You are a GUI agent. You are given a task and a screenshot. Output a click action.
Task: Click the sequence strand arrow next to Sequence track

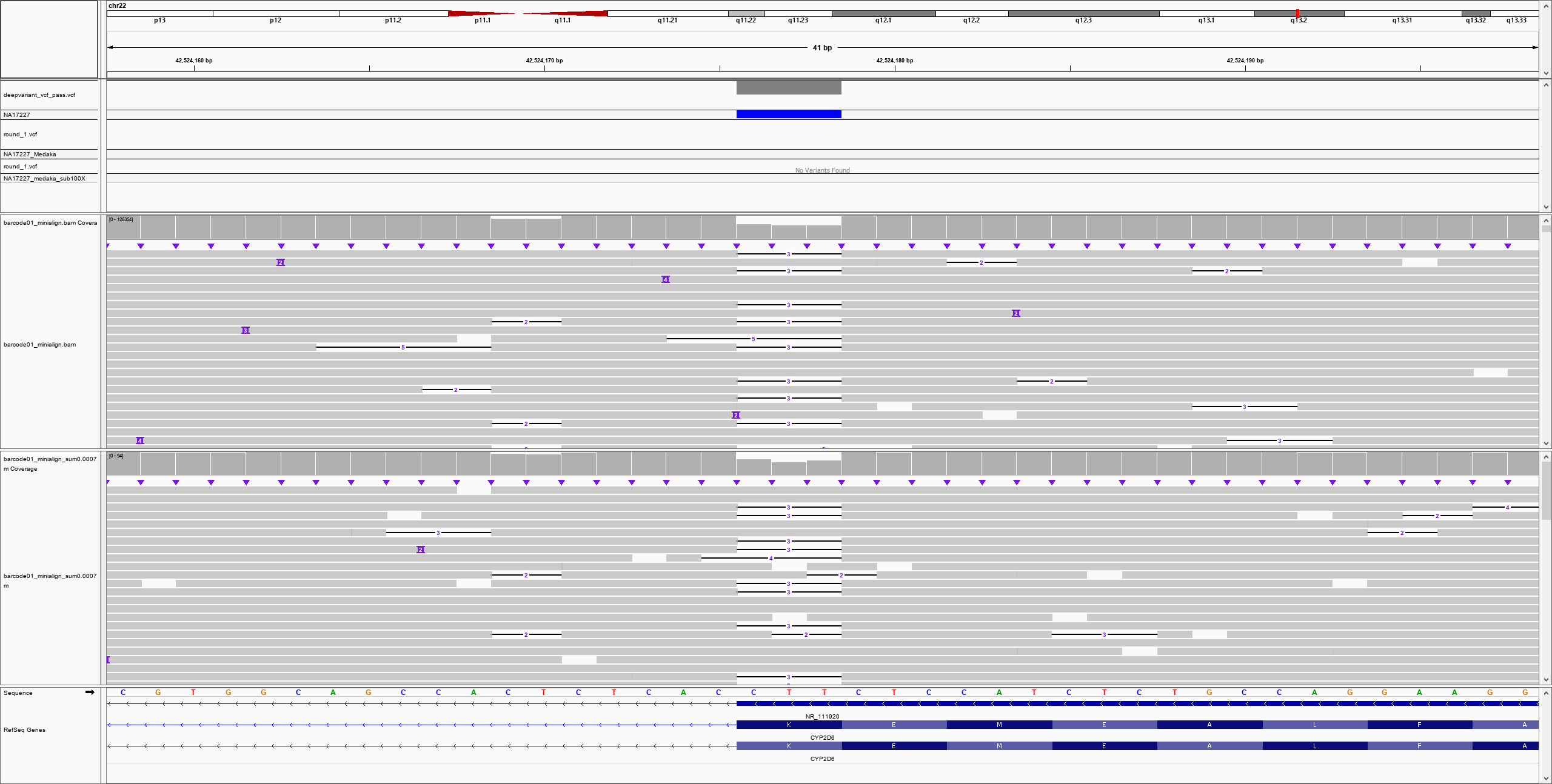click(90, 692)
